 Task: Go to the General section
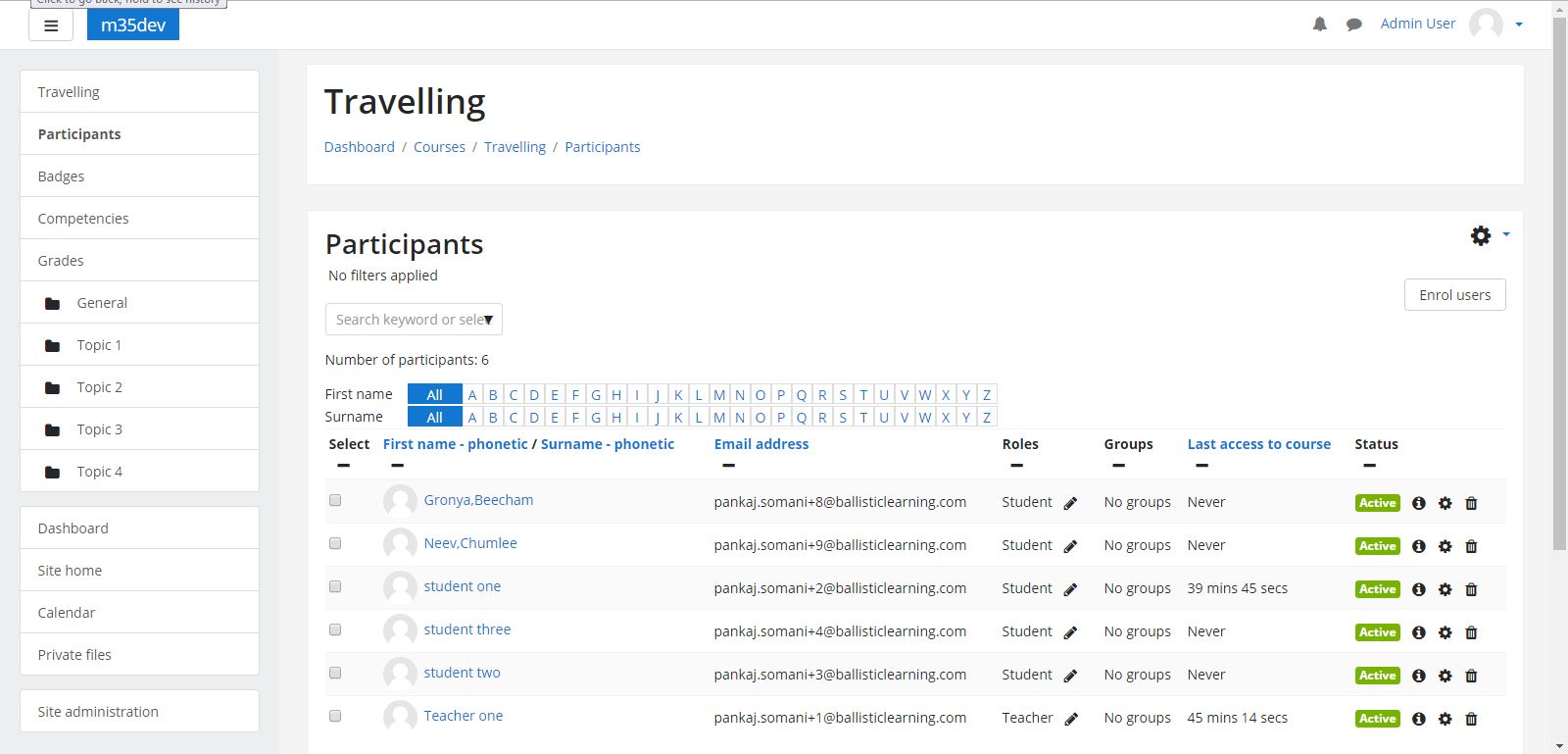139,303
